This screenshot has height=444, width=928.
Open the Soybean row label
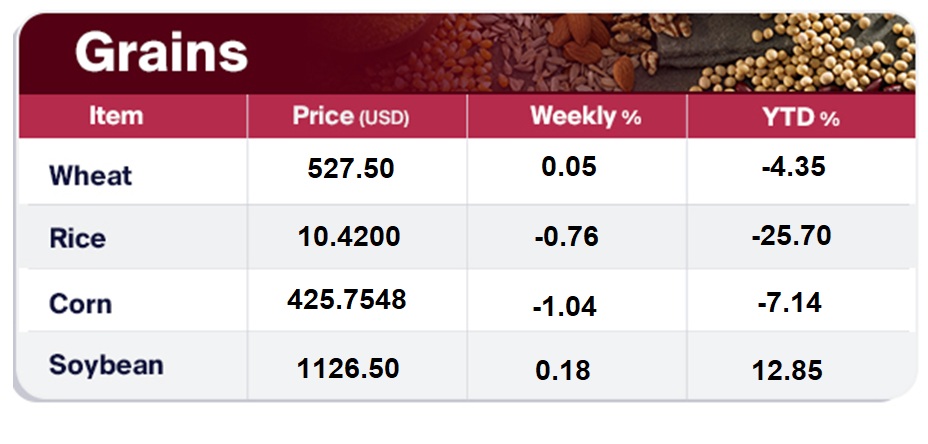pyautogui.click(x=106, y=365)
